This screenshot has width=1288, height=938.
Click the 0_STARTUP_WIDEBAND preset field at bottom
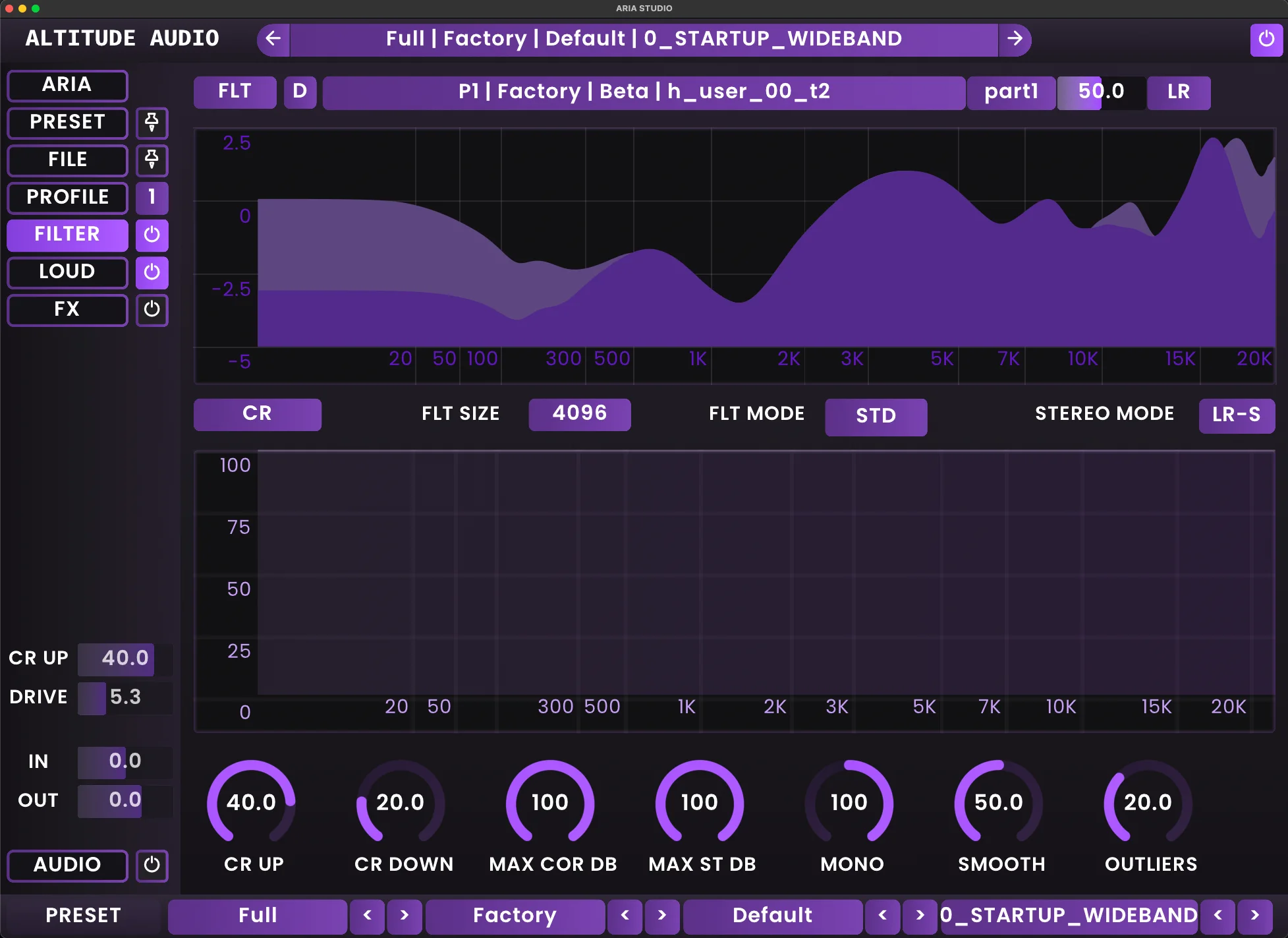click(x=1067, y=916)
